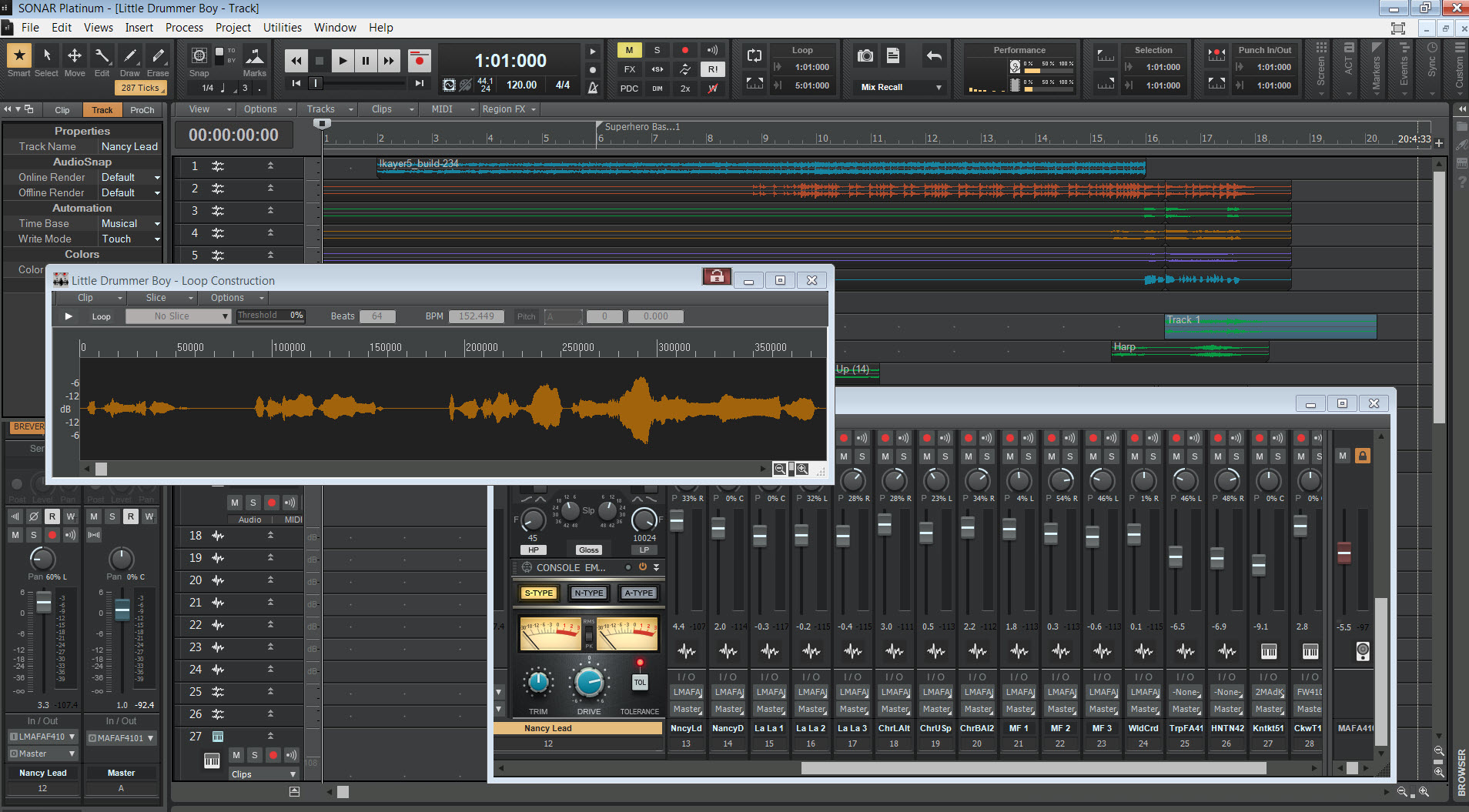Screen dimensions: 1469x812
Task: Open Clips dropdown on track 27
Action: point(263,774)
